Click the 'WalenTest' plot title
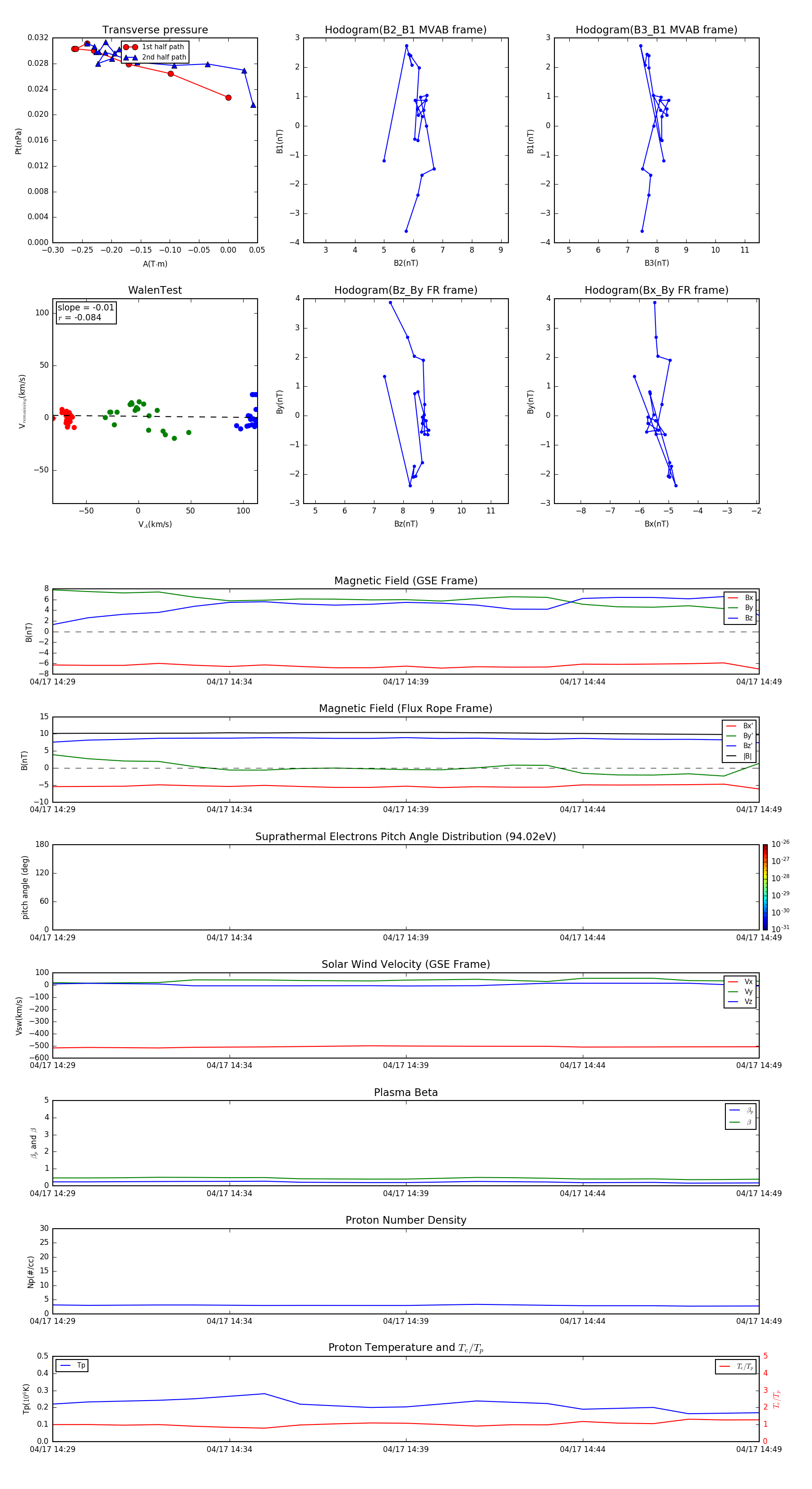Viewport: 812px width, 1489px height. (155, 290)
